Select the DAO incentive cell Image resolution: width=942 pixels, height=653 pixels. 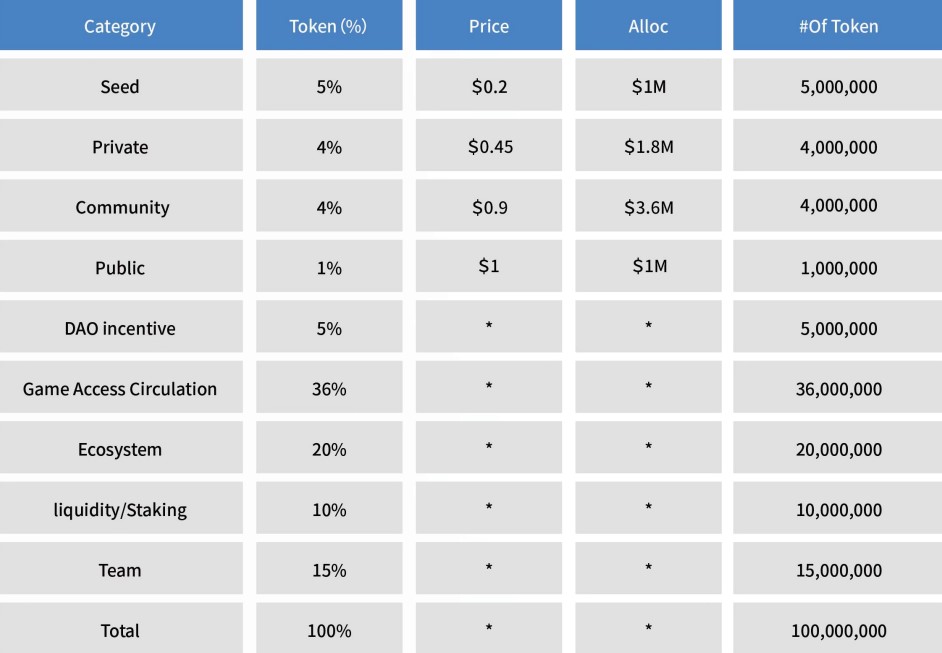[120, 328]
